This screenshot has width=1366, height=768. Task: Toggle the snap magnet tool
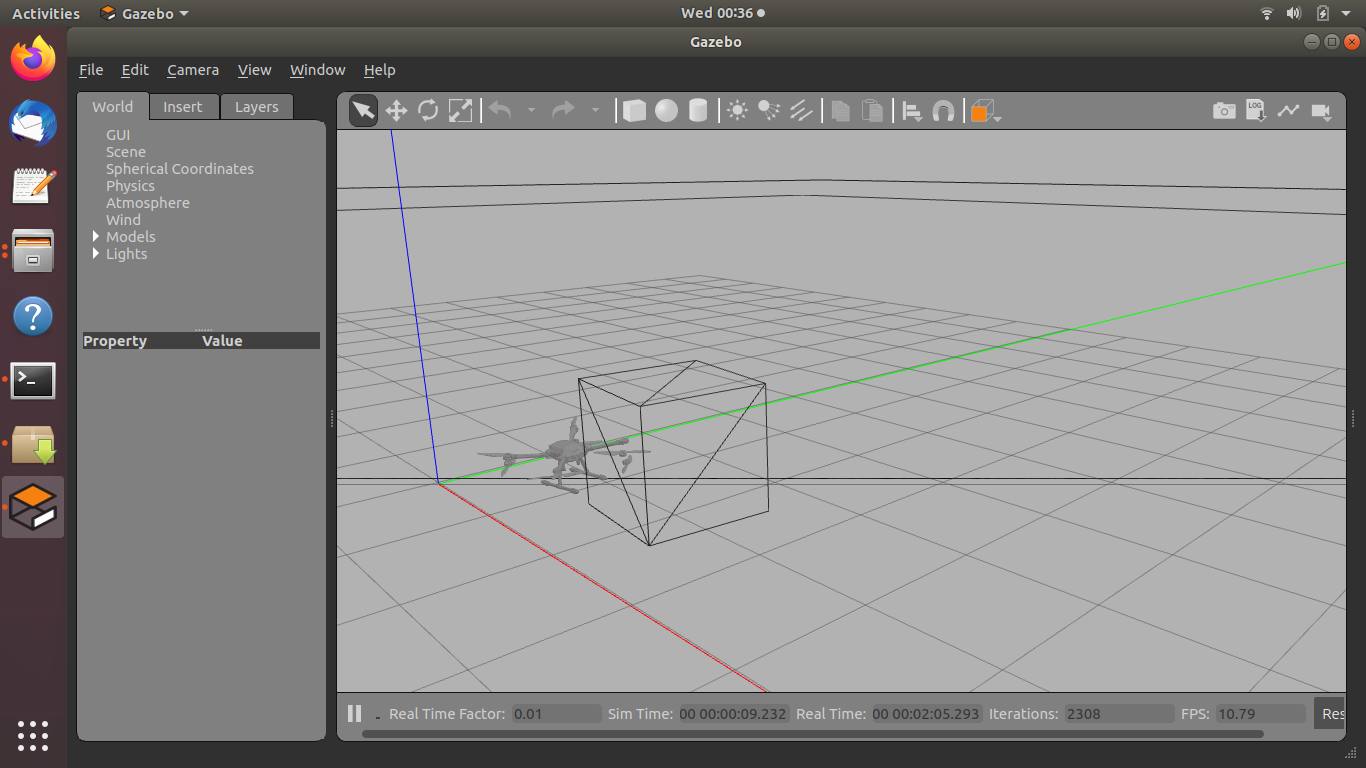pyautogui.click(x=943, y=111)
